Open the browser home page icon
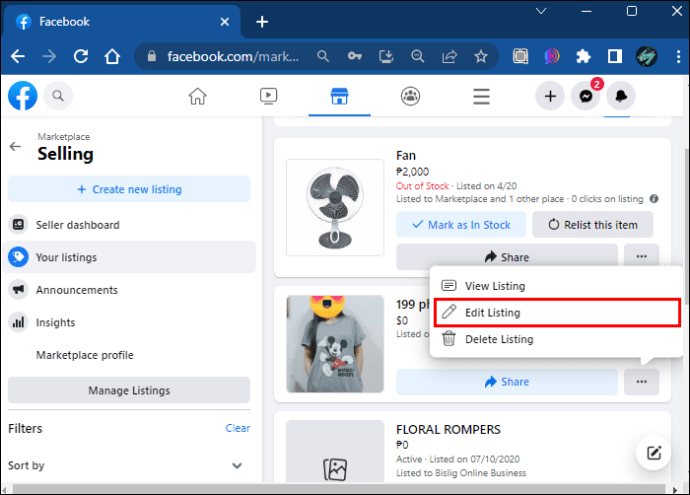Screen dimensions: 690x495 click(112, 56)
